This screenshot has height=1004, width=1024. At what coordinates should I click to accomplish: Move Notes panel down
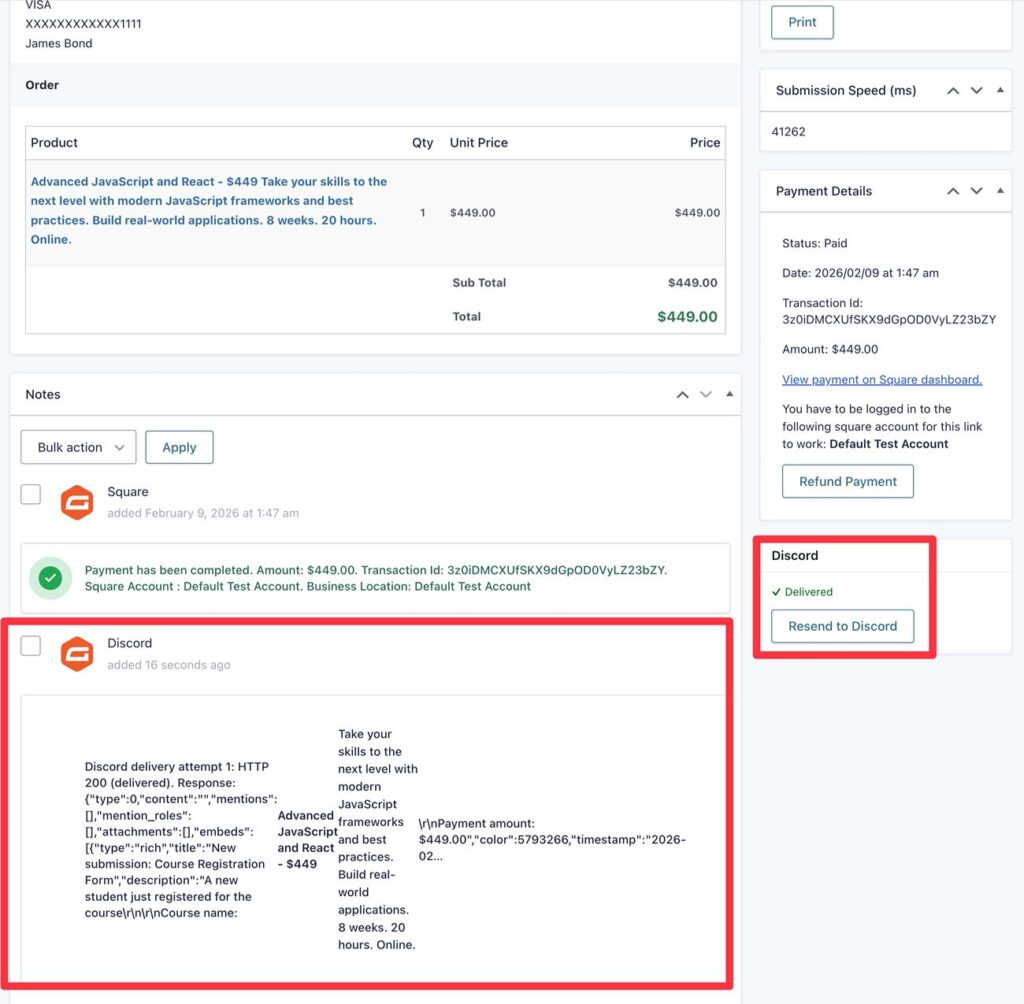click(706, 395)
